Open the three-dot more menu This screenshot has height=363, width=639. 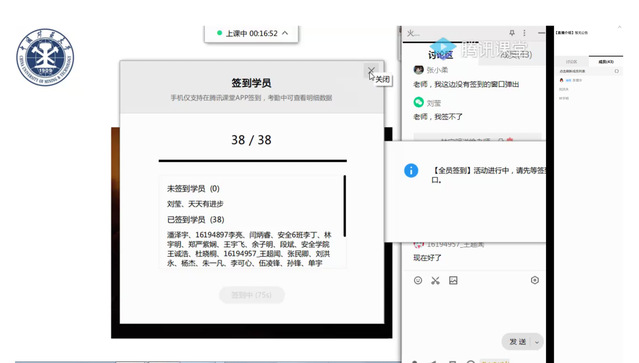pos(524,33)
